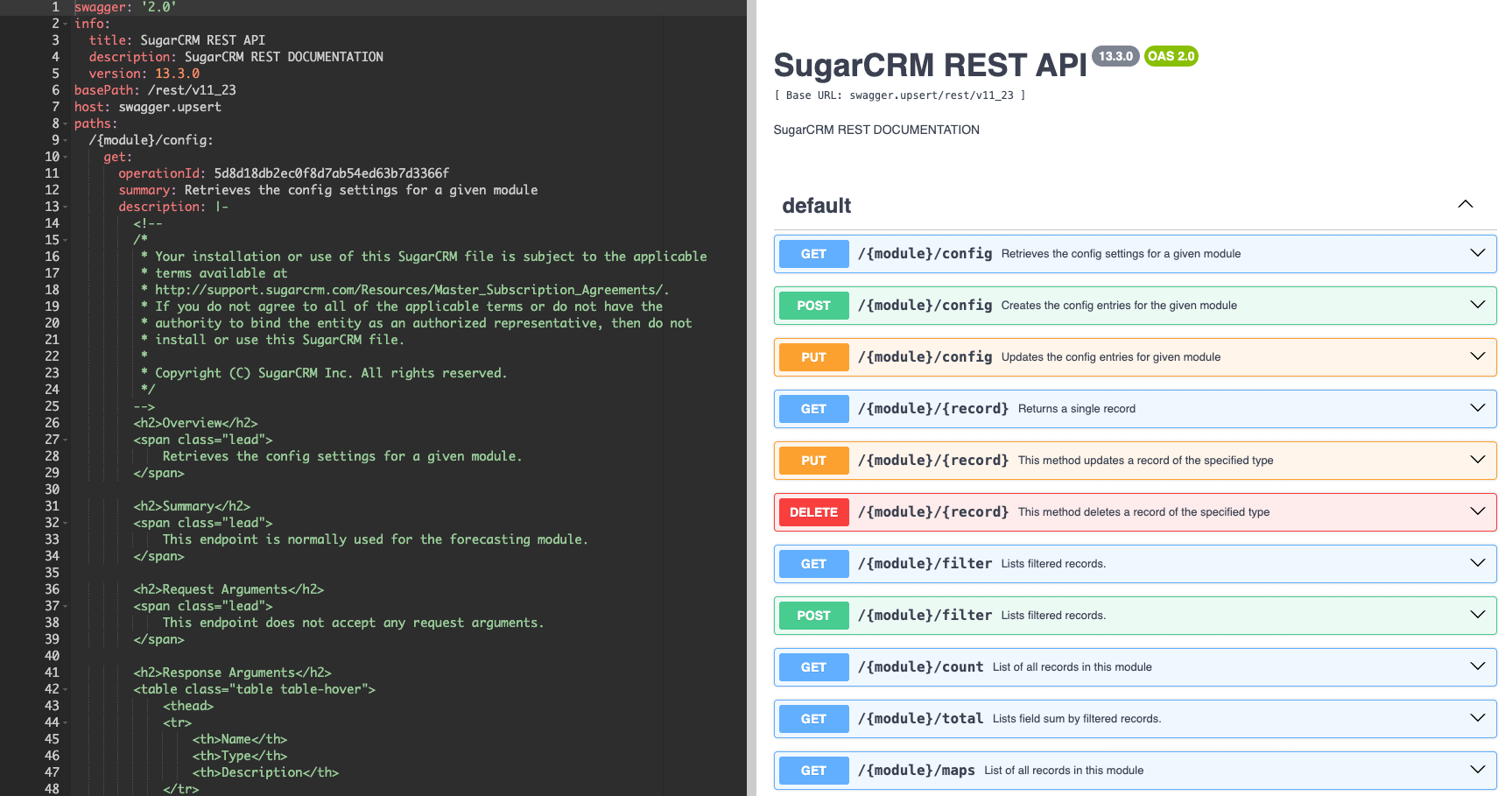Place cursor on 'Copyright (C) SugarCRM Inc.' line
Image resolution: width=1512 pixels, height=796 pixels.
[x=324, y=373]
